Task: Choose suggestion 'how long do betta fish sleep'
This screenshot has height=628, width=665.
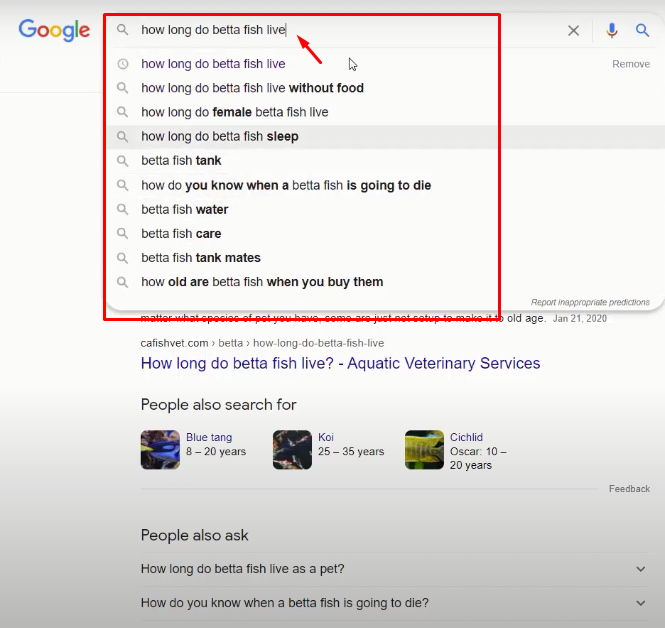Action: [x=220, y=137]
